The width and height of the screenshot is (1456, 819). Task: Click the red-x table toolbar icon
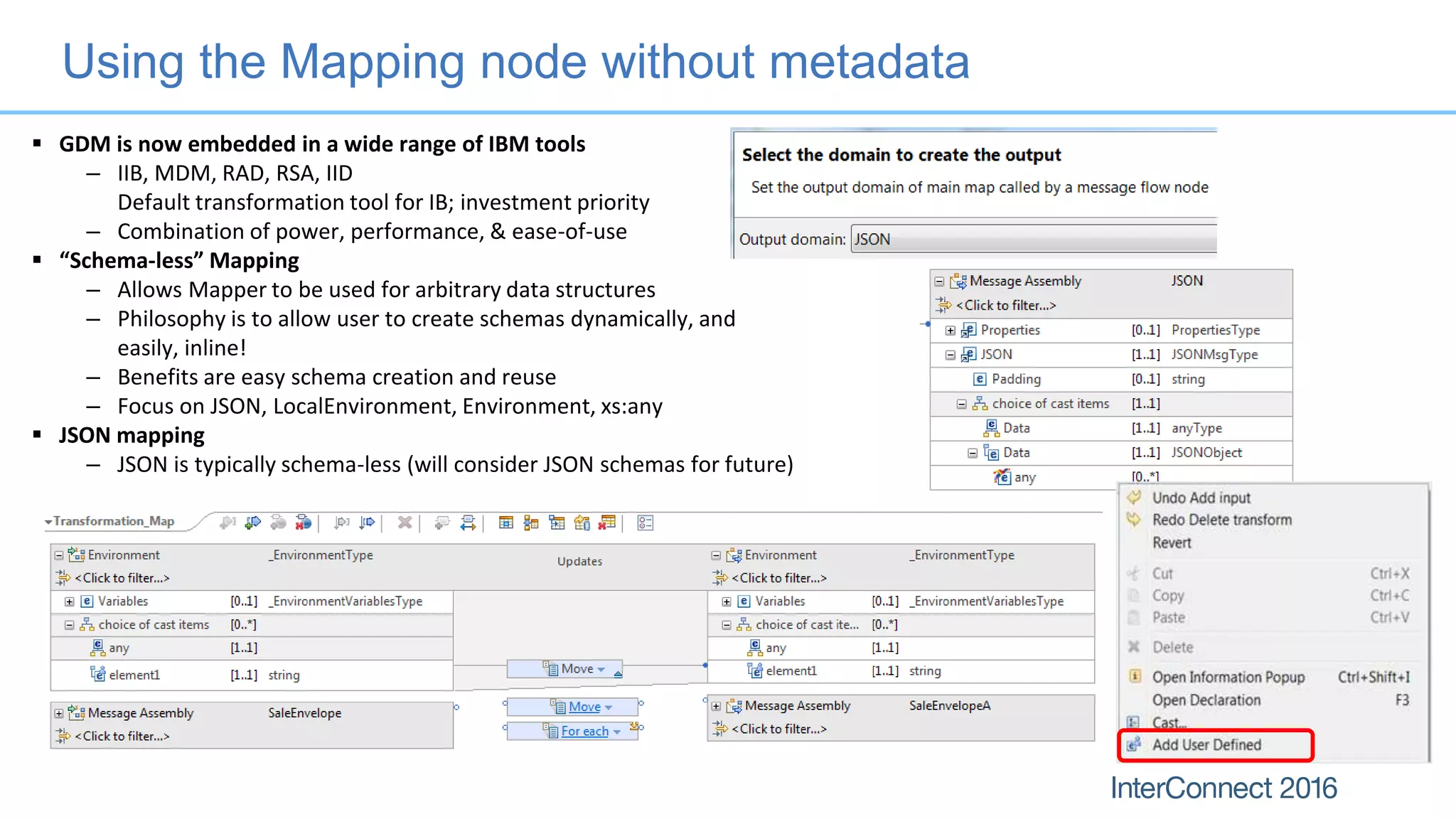click(607, 523)
